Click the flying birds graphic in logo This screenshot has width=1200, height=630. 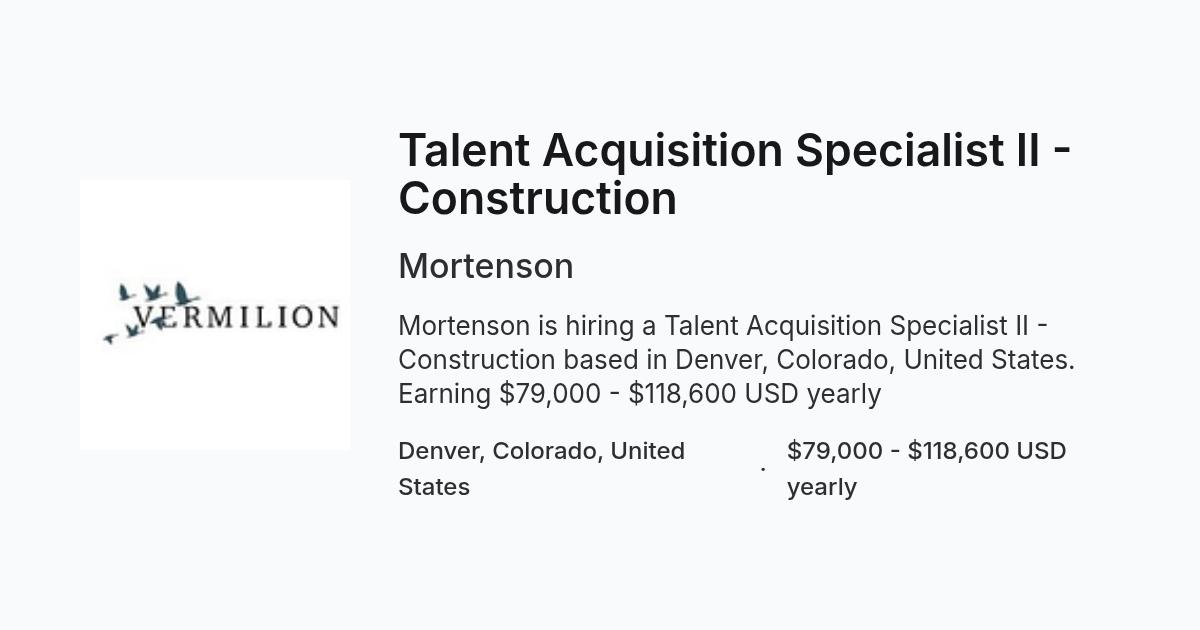[151, 311]
